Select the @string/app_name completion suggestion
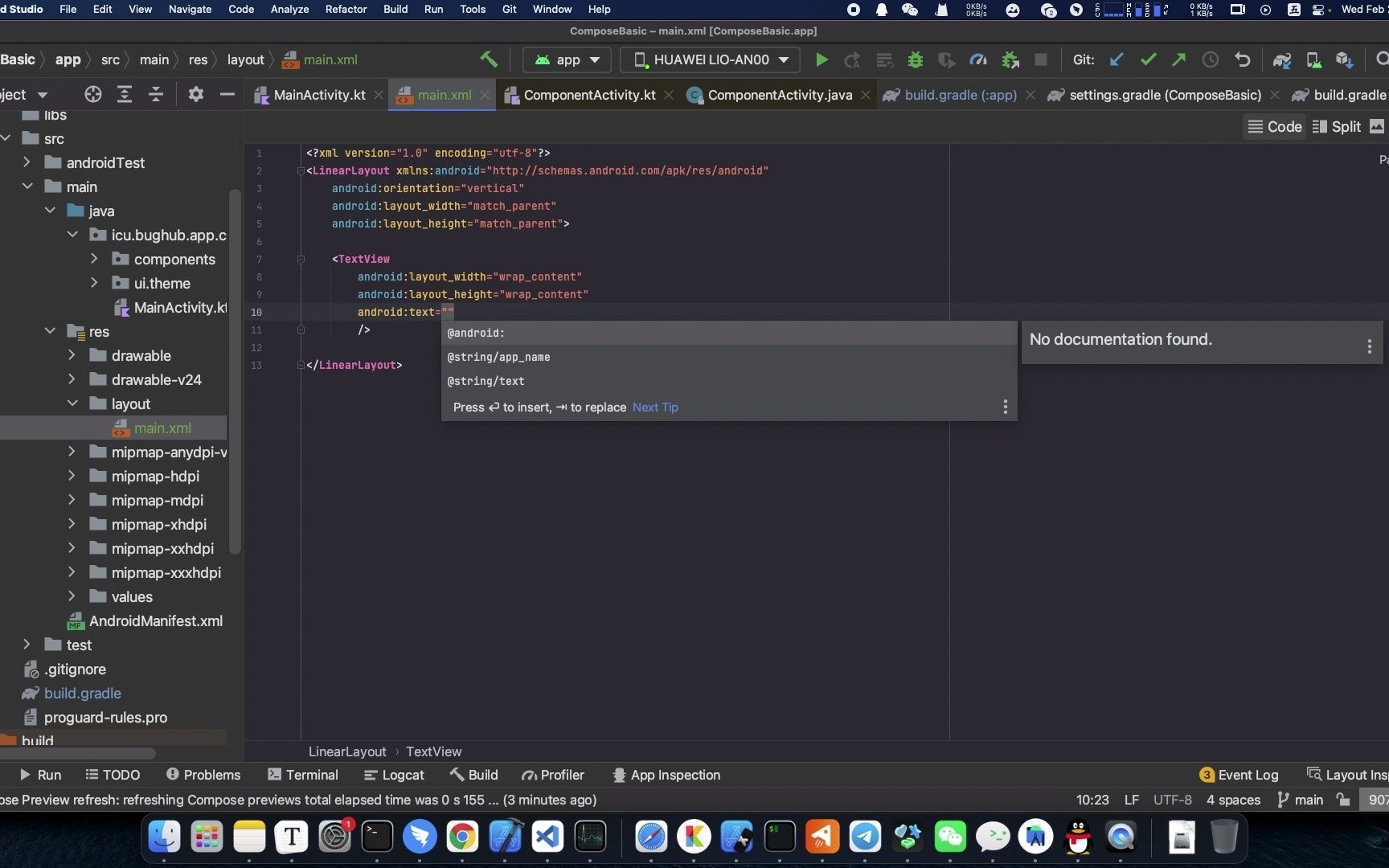The width and height of the screenshot is (1389, 868). coord(499,357)
